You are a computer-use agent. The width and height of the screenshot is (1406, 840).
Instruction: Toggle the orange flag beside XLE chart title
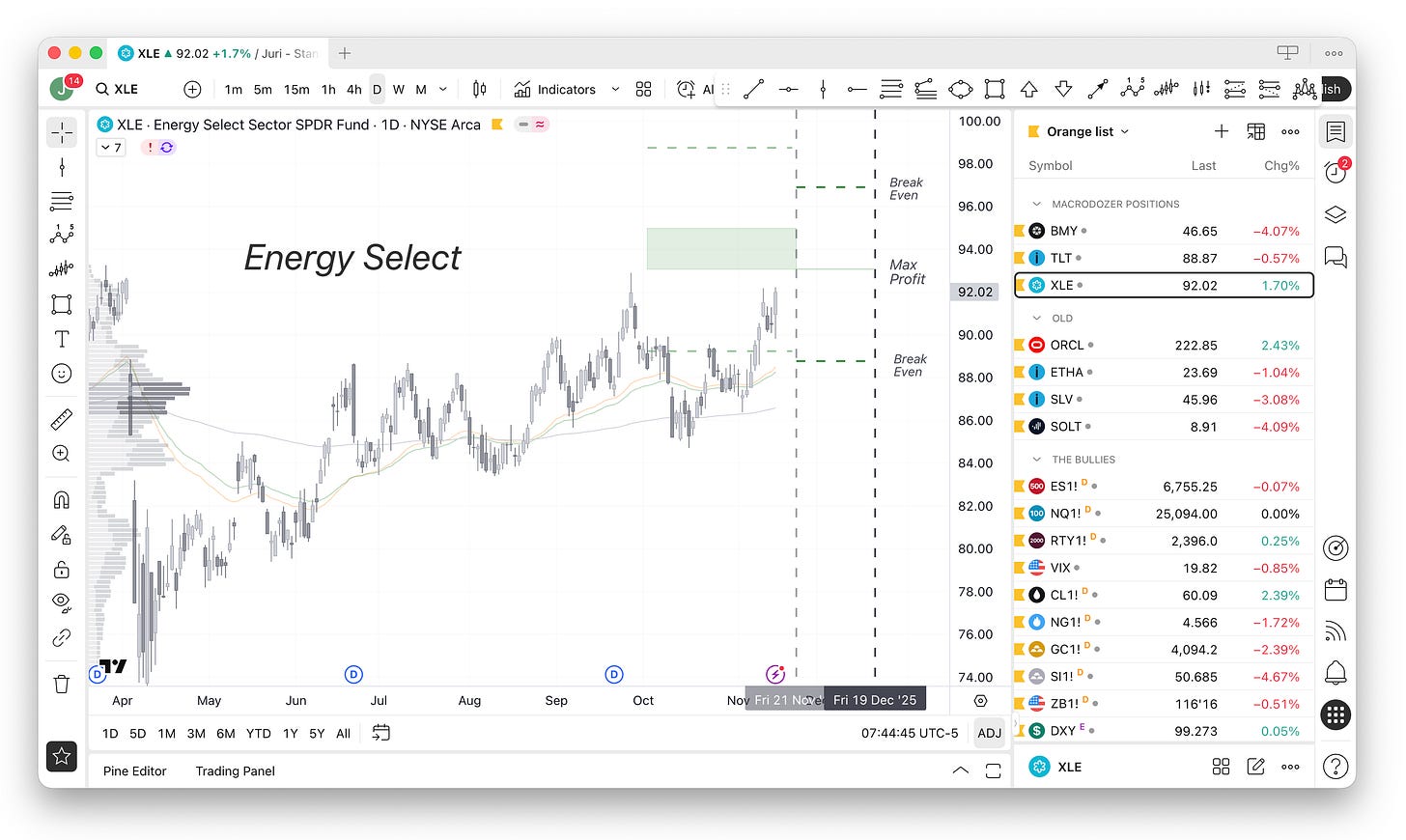(x=497, y=125)
